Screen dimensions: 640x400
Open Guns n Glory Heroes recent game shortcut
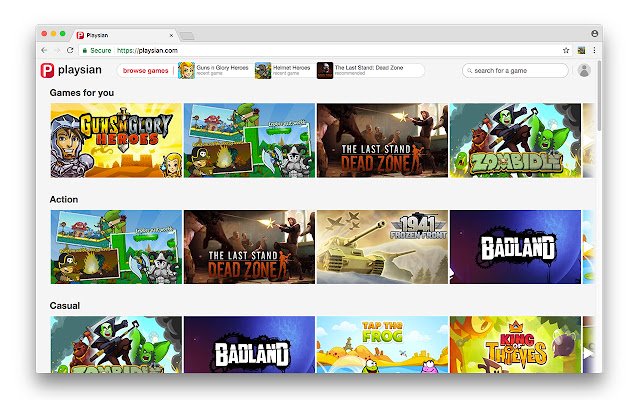213,70
